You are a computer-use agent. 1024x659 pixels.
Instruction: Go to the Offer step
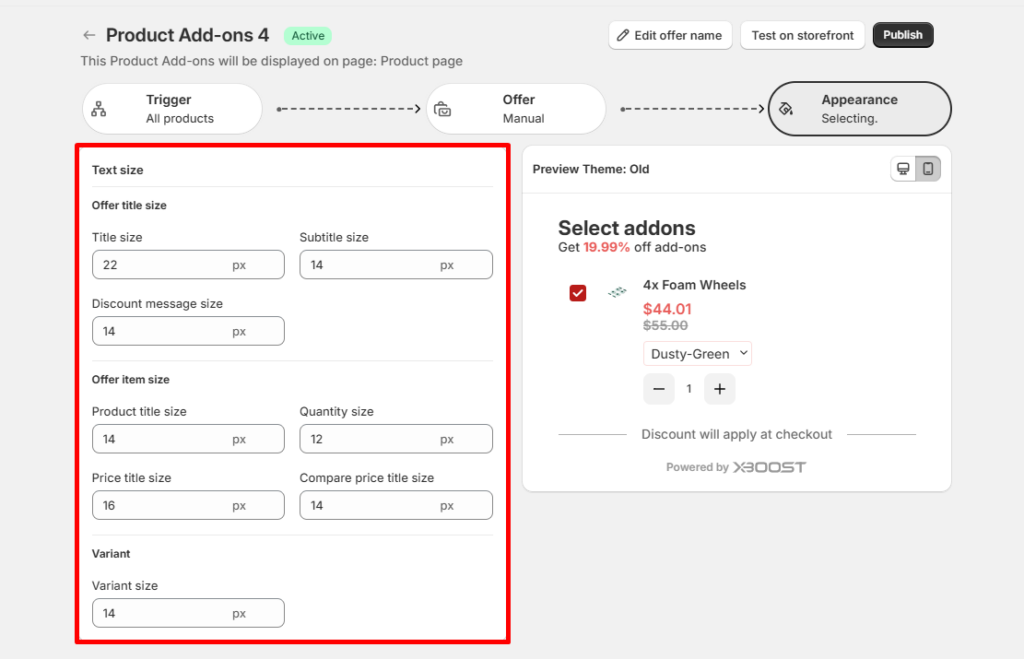(x=516, y=108)
